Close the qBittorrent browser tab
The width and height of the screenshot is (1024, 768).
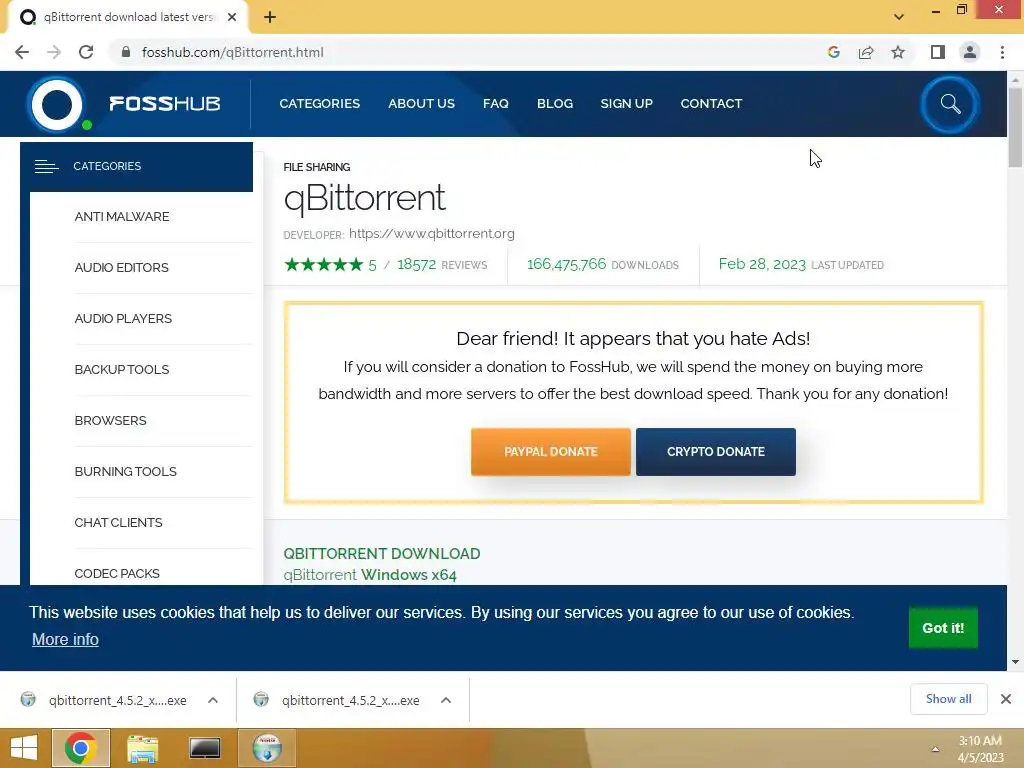[232, 17]
